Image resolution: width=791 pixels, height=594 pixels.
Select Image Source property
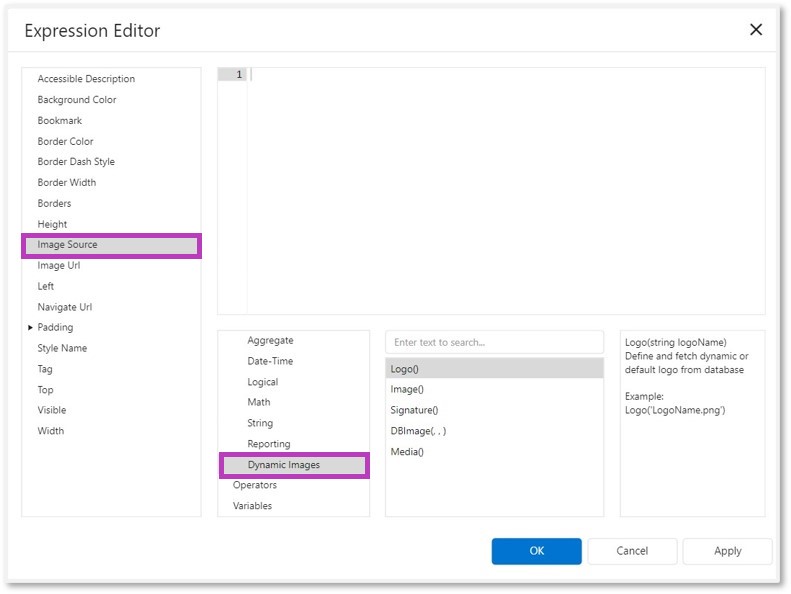[x=67, y=245]
